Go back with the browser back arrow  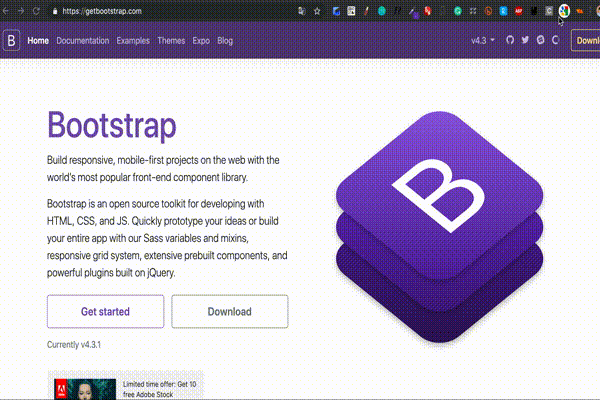click(6, 11)
